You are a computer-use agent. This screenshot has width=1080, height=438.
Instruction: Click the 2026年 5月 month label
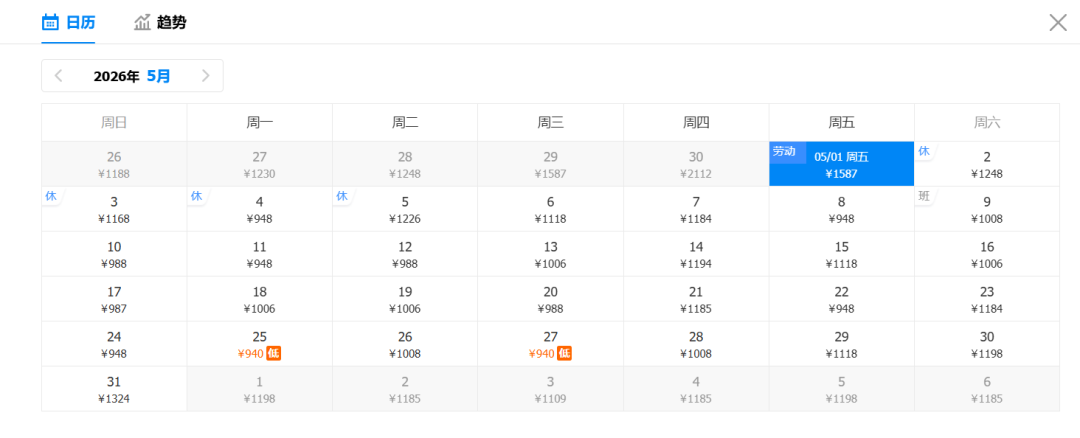pyautogui.click(x=132, y=76)
